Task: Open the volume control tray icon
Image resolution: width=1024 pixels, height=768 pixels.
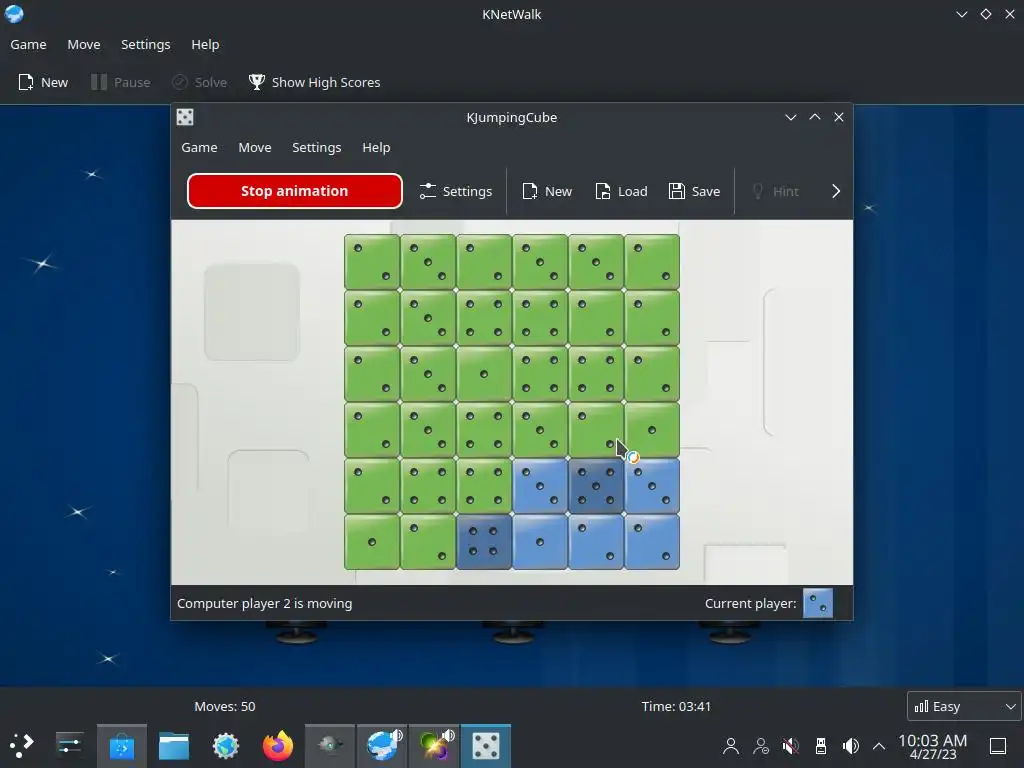Action: (x=850, y=746)
